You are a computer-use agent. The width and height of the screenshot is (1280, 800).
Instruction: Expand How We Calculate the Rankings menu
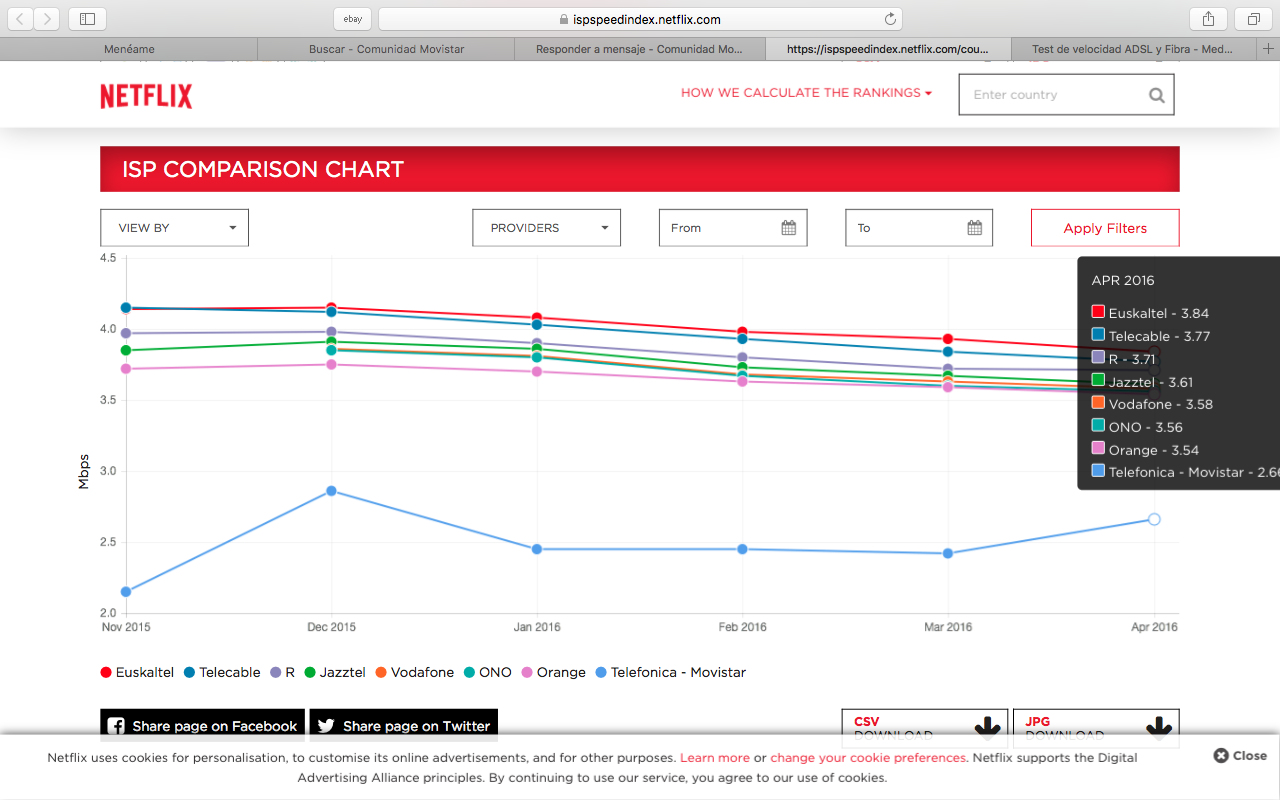806,93
